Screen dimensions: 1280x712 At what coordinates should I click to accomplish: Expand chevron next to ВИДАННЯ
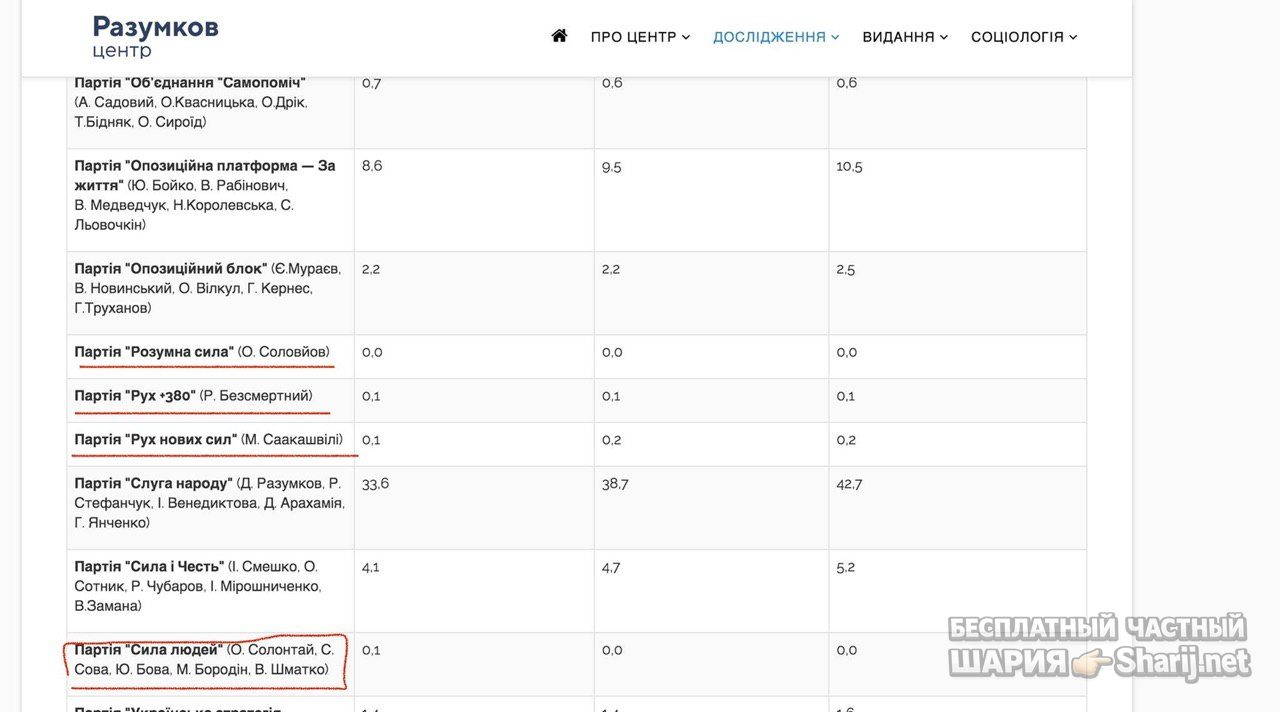click(x=944, y=37)
